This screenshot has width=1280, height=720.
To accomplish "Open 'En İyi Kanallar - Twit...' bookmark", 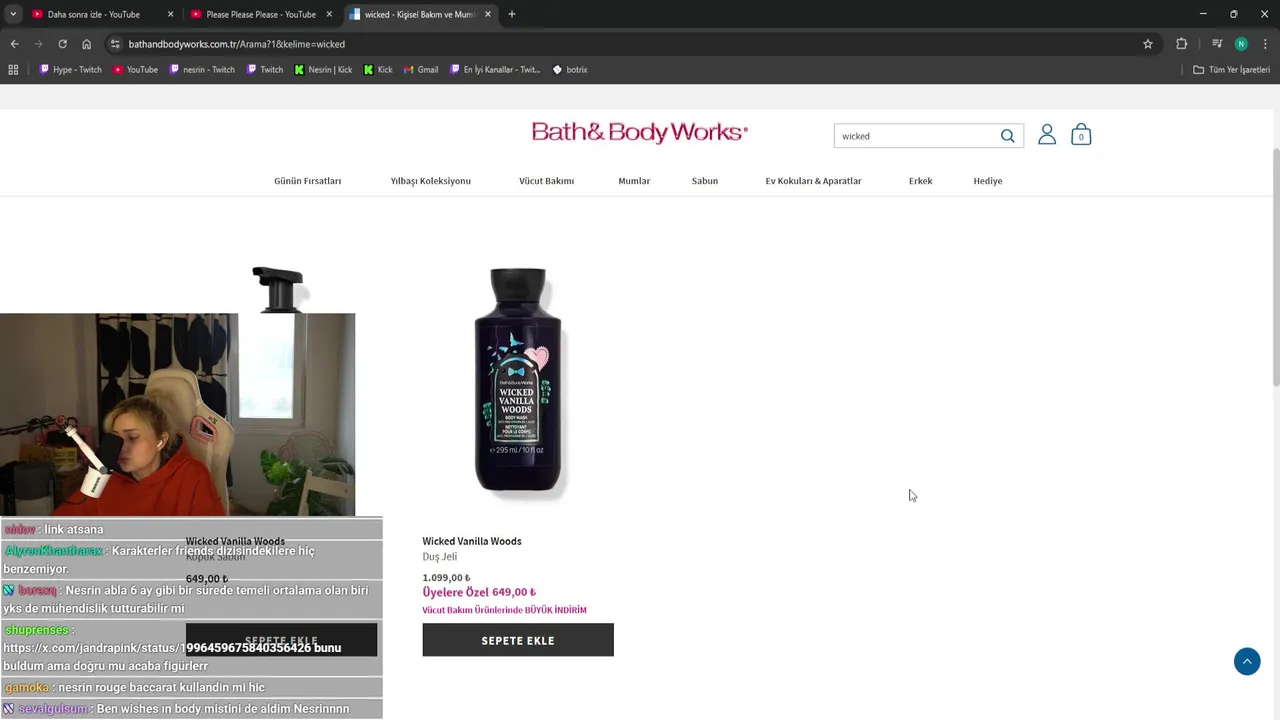I will tap(495, 70).
